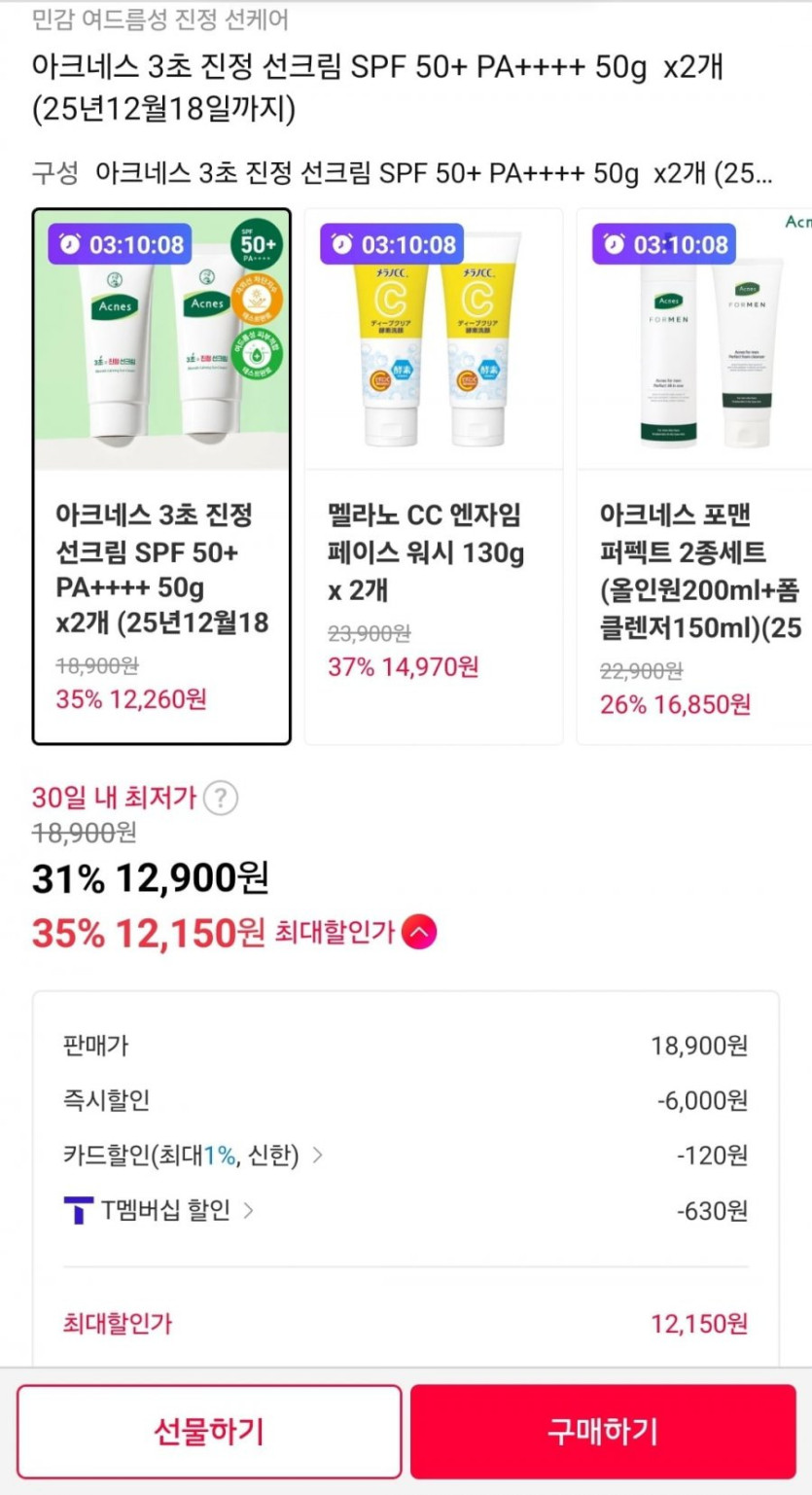Click the 구성 option selection row

(404, 174)
